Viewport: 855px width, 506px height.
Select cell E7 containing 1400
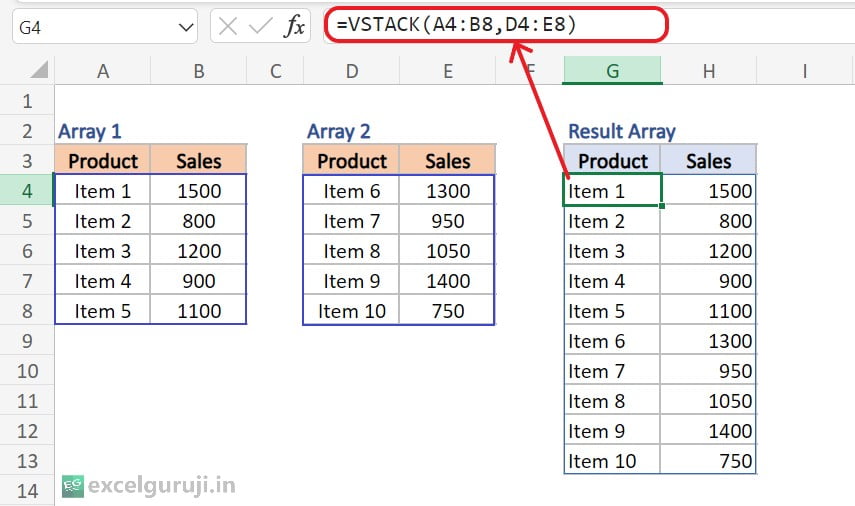448,281
